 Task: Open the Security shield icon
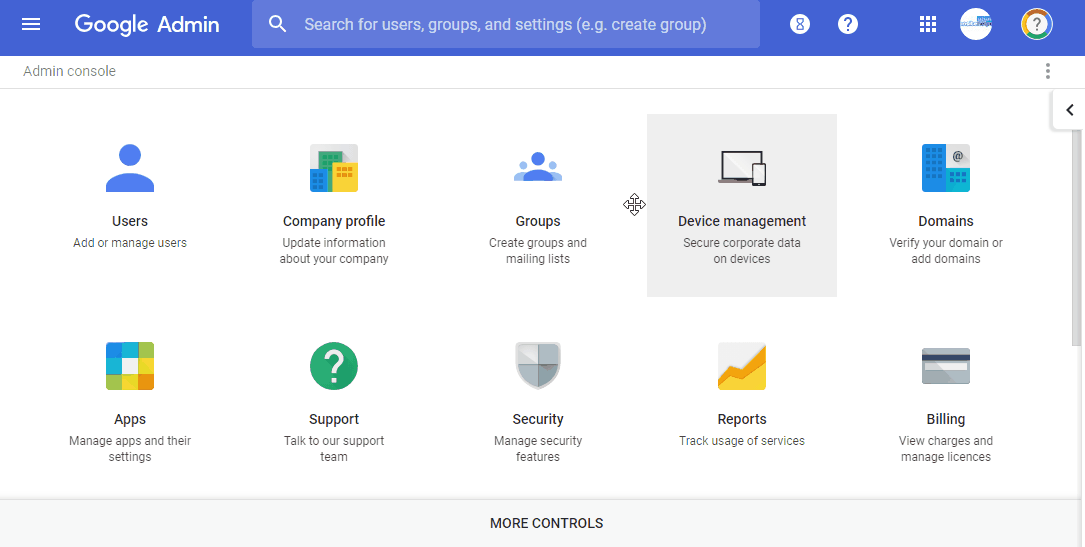point(538,366)
